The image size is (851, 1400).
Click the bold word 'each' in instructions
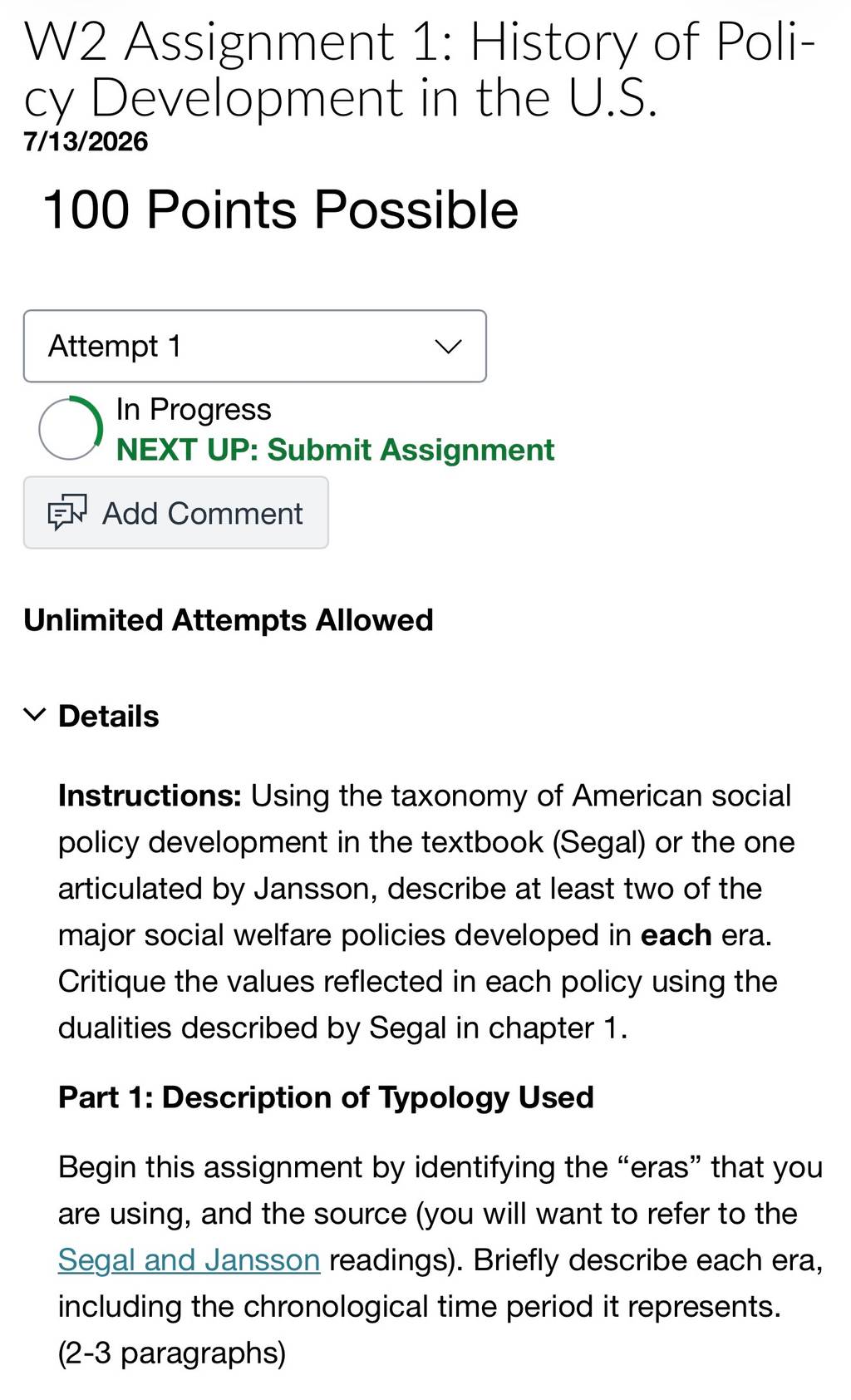[x=676, y=935]
